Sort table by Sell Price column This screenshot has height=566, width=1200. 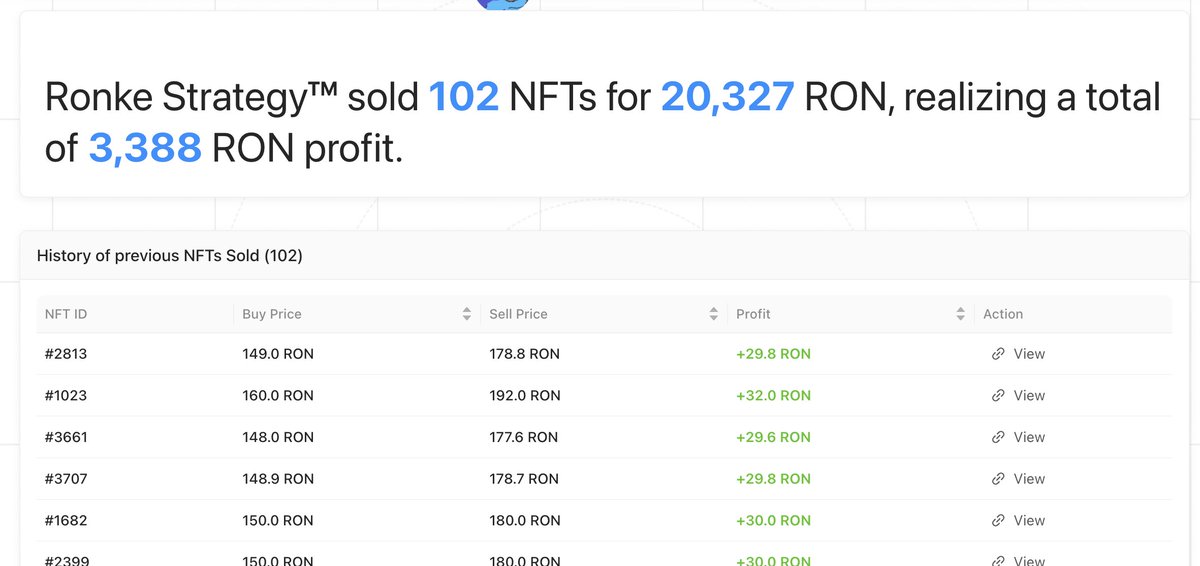tap(713, 314)
